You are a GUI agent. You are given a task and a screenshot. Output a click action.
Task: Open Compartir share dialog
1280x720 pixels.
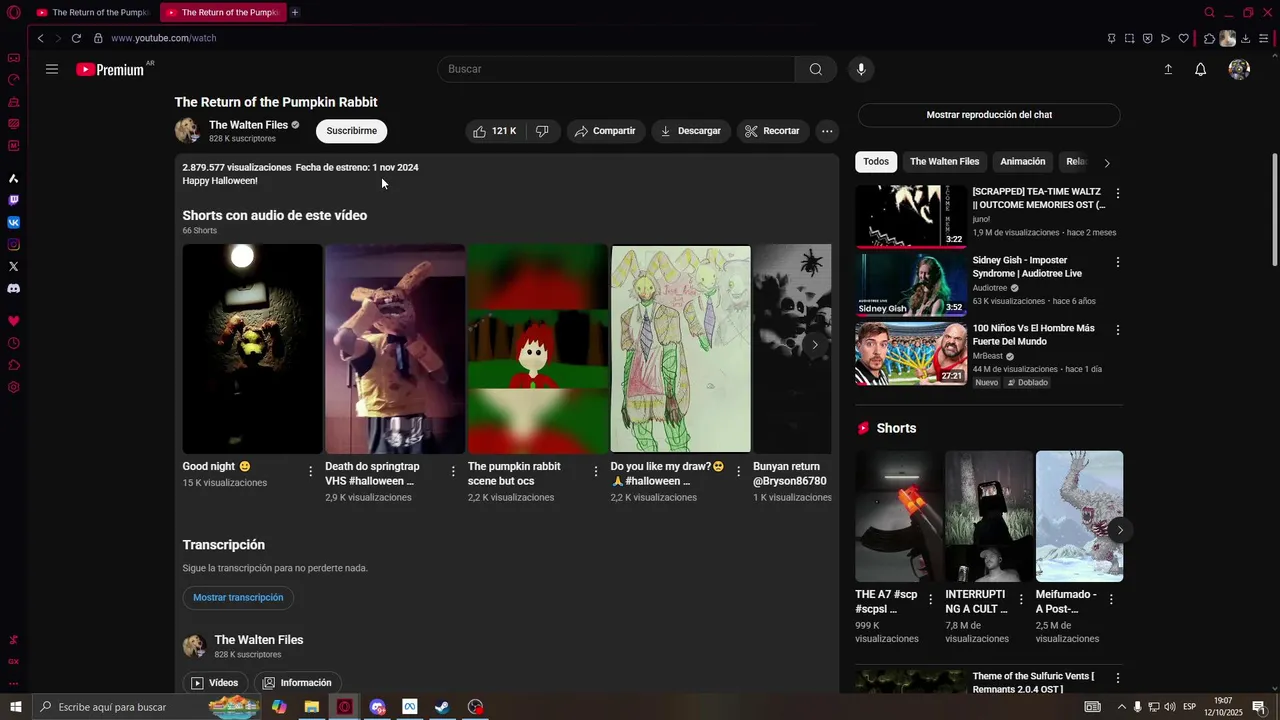[x=605, y=131]
